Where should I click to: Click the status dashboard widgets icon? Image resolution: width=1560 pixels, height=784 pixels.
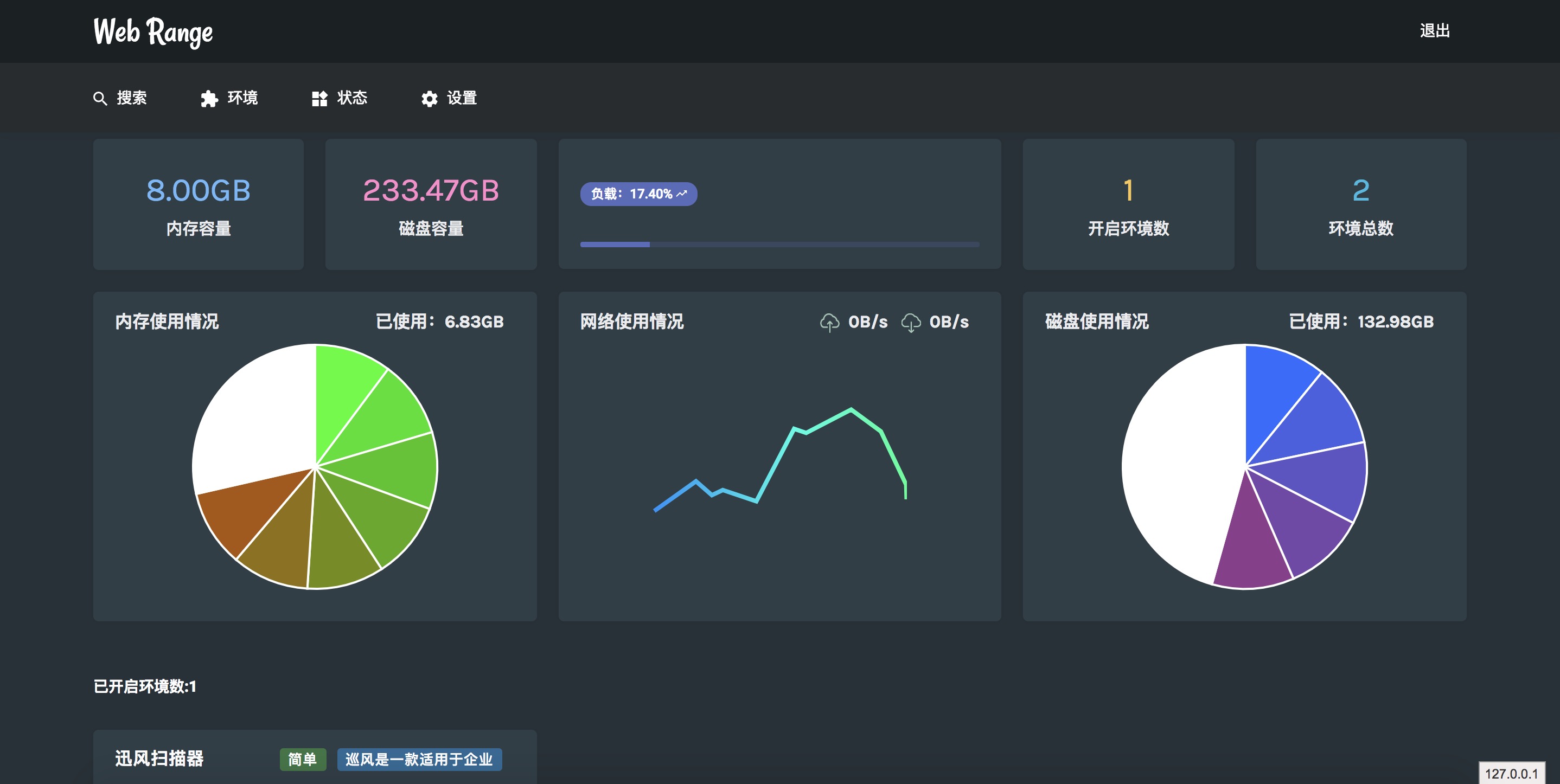[x=319, y=99]
